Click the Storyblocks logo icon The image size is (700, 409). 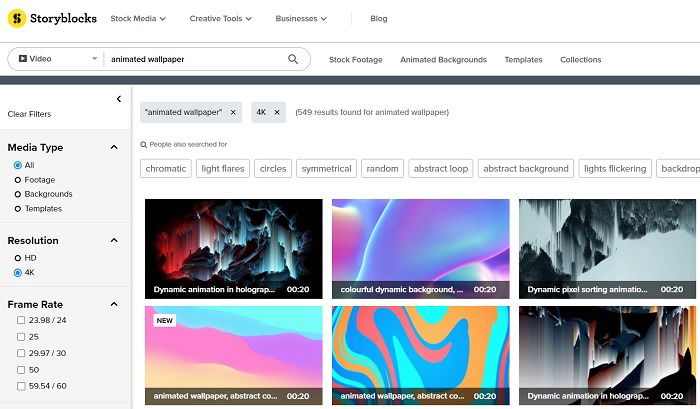(x=17, y=18)
